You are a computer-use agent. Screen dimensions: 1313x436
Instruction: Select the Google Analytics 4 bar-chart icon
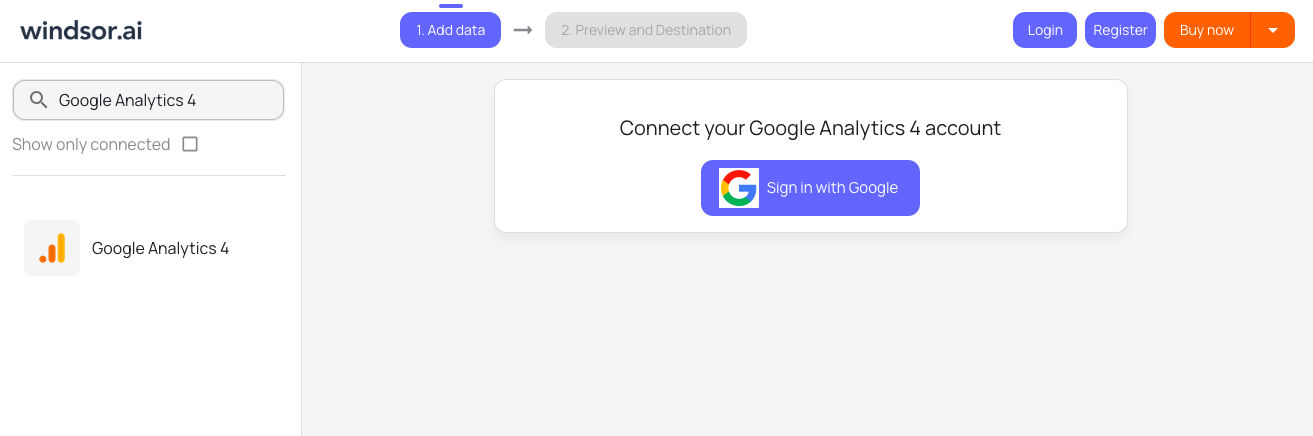click(x=52, y=248)
